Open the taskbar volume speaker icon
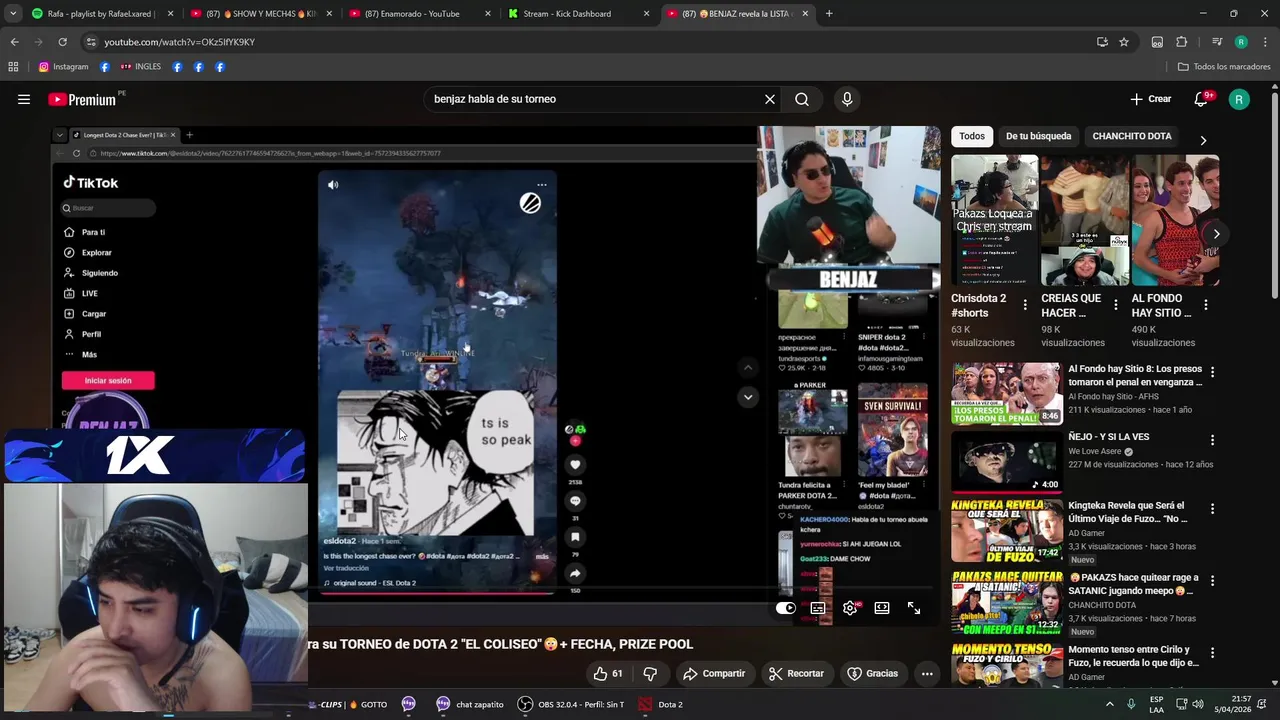1280x720 pixels. (1198, 704)
